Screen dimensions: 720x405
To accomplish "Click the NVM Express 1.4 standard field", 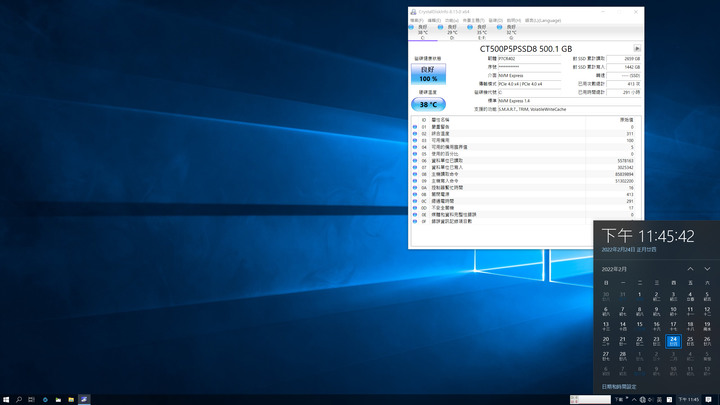I will coord(569,101).
